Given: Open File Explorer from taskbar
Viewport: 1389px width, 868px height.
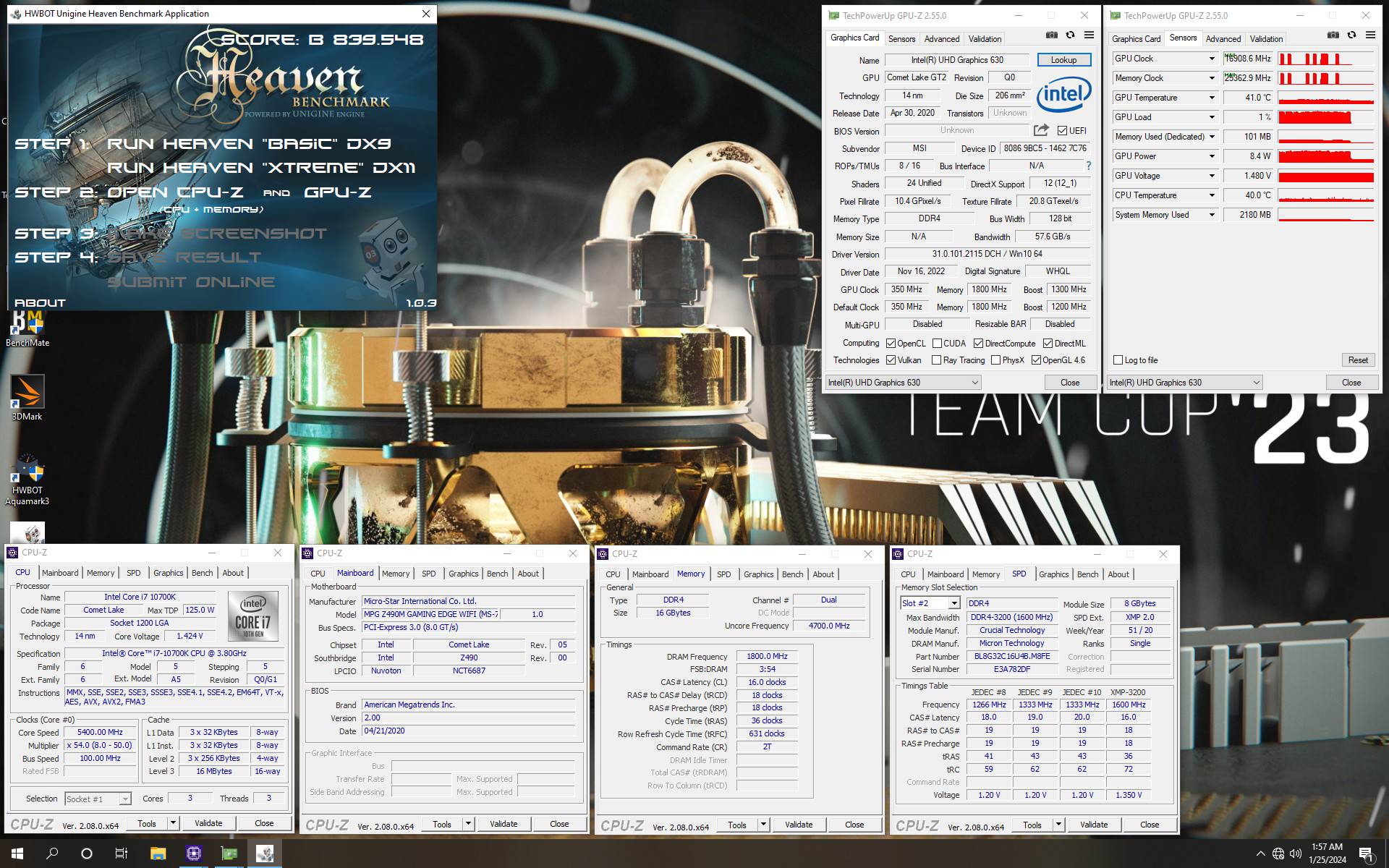Looking at the screenshot, I should pos(158,854).
